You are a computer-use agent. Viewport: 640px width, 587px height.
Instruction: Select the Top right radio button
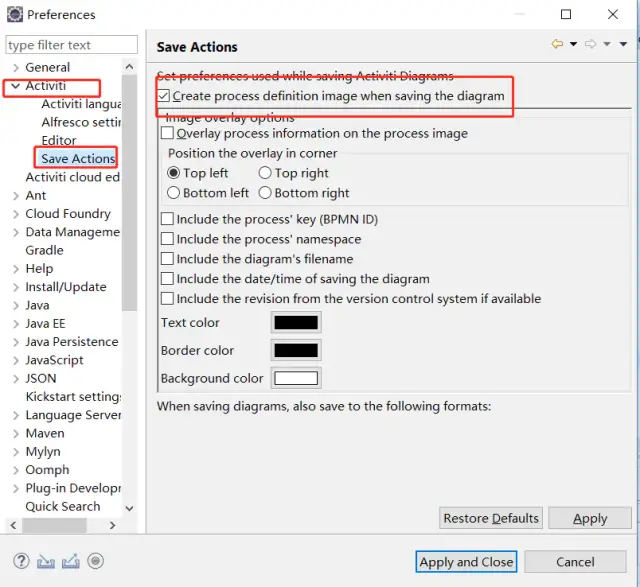(265, 173)
